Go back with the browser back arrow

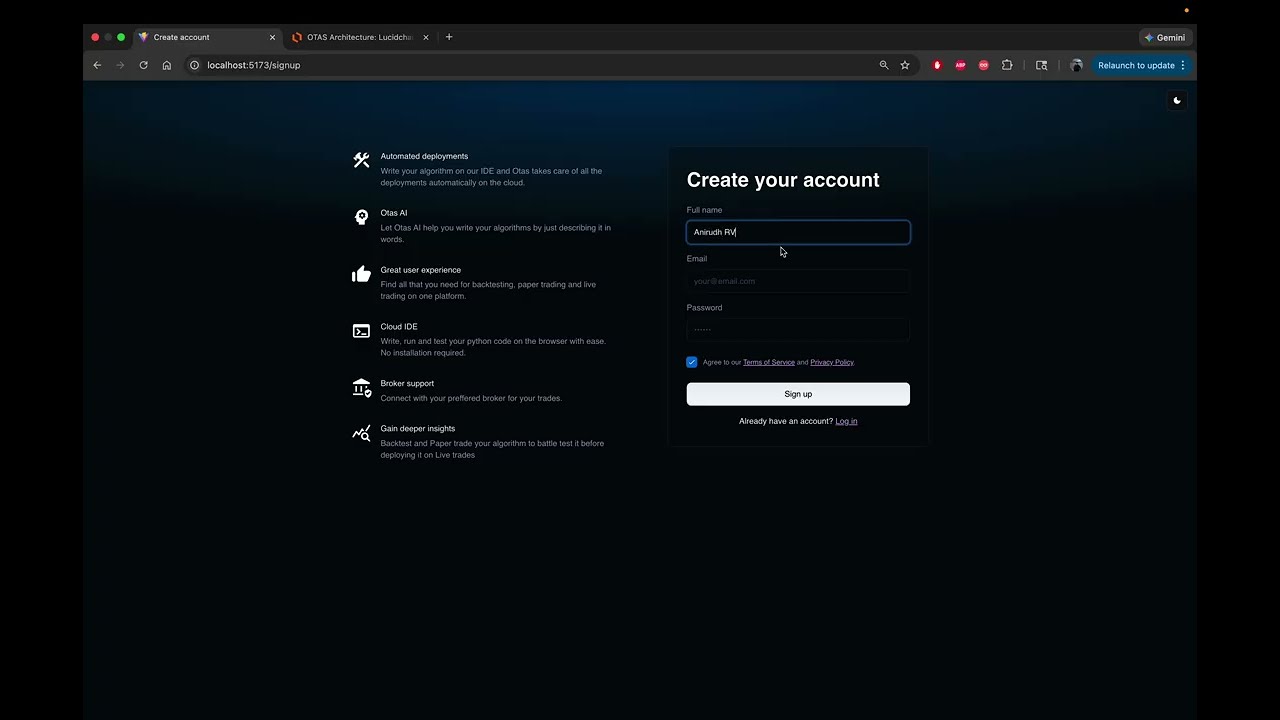coord(97,65)
